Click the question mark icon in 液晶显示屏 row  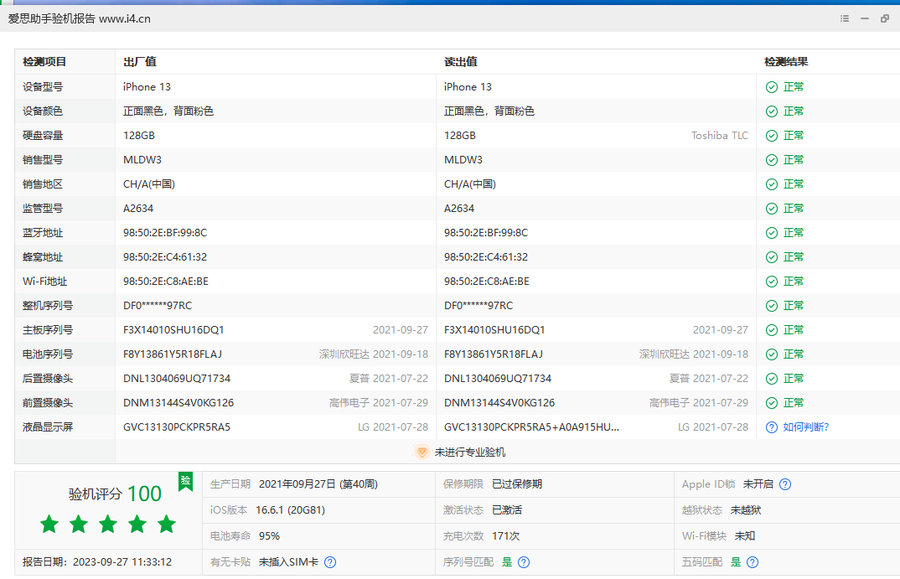[771, 427]
